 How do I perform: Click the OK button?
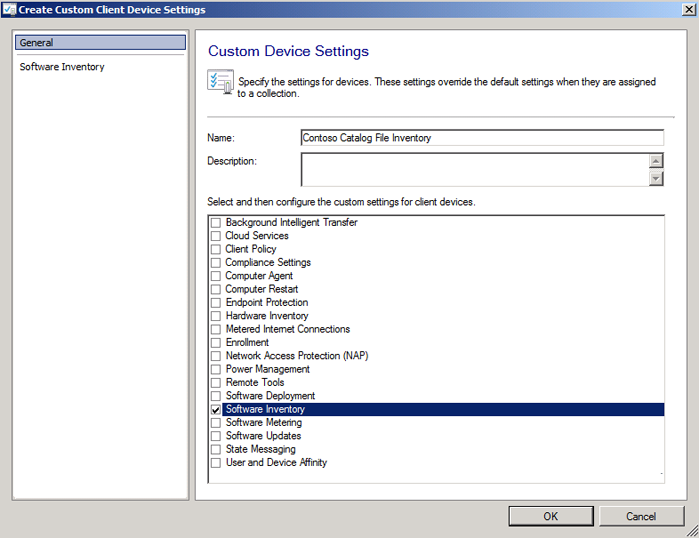point(550,516)
